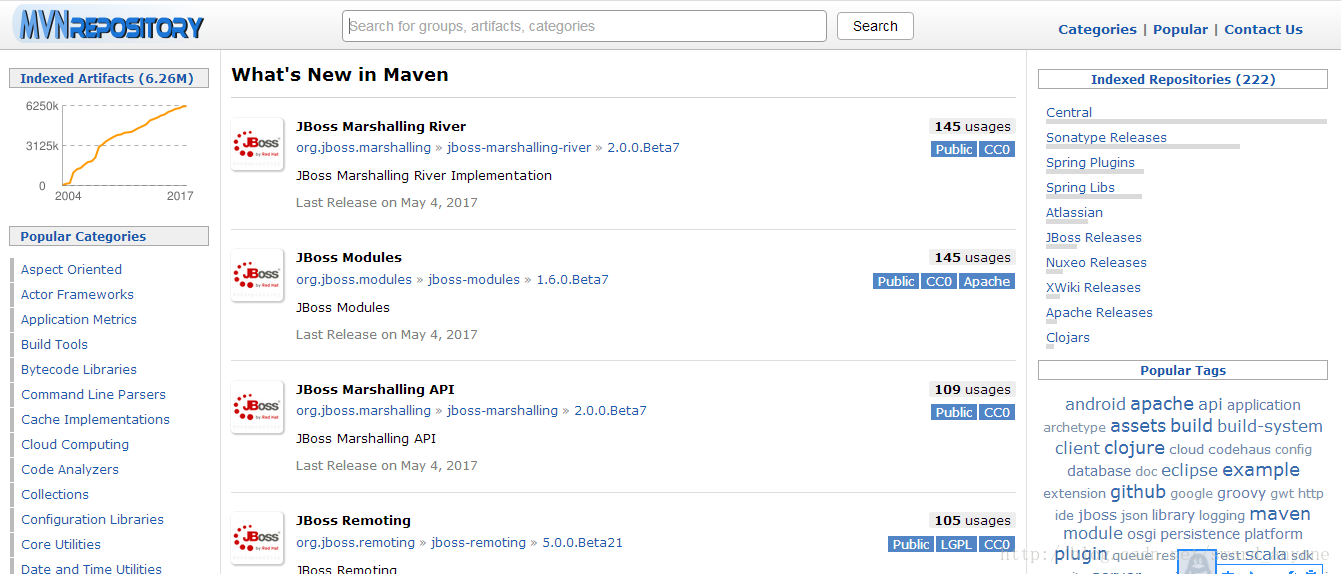Viewport: 1341px width, 574px height.
Task: Open the jboss-modules artifact link
Action: 474,279
